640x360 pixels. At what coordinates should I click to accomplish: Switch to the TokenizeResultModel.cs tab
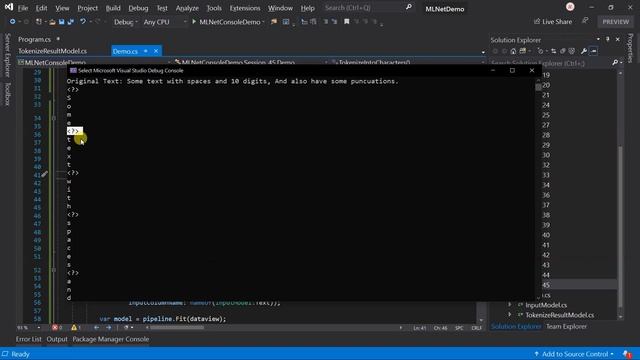[52, 51]
